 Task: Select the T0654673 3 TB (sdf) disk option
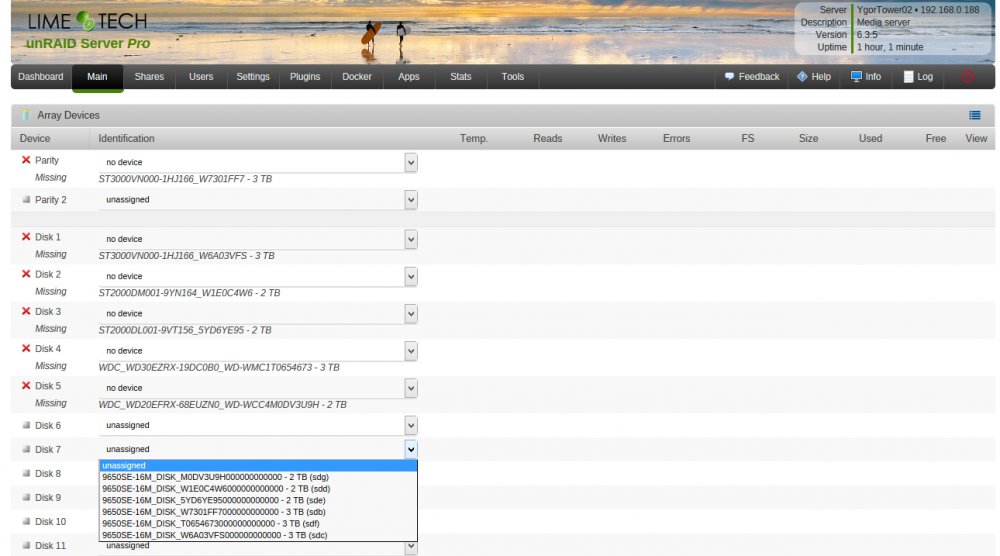[x=258, y=523]
